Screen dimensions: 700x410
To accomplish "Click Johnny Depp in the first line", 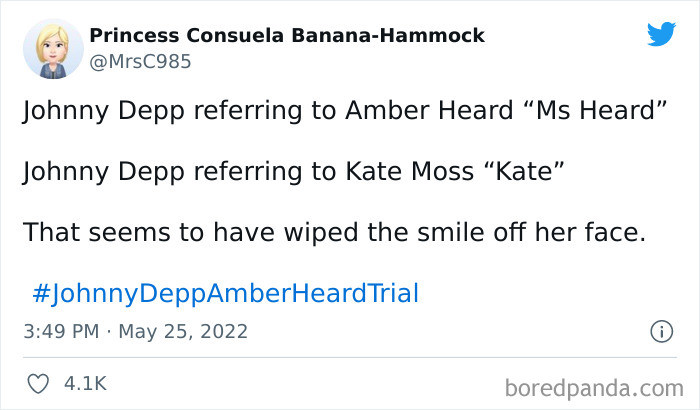I will tap(104, 111).
